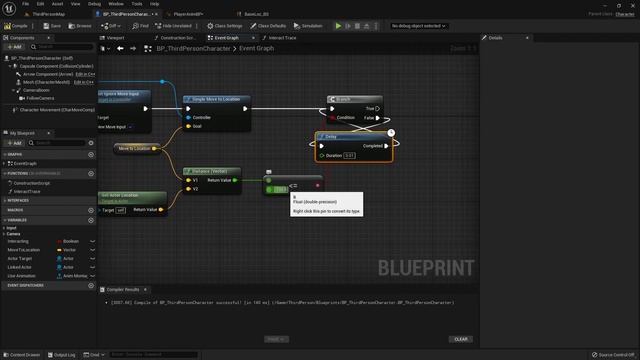This screenshot has width=640, height=360.
Task: Open the Diff dropdown
Action: (x=111, y=26)
